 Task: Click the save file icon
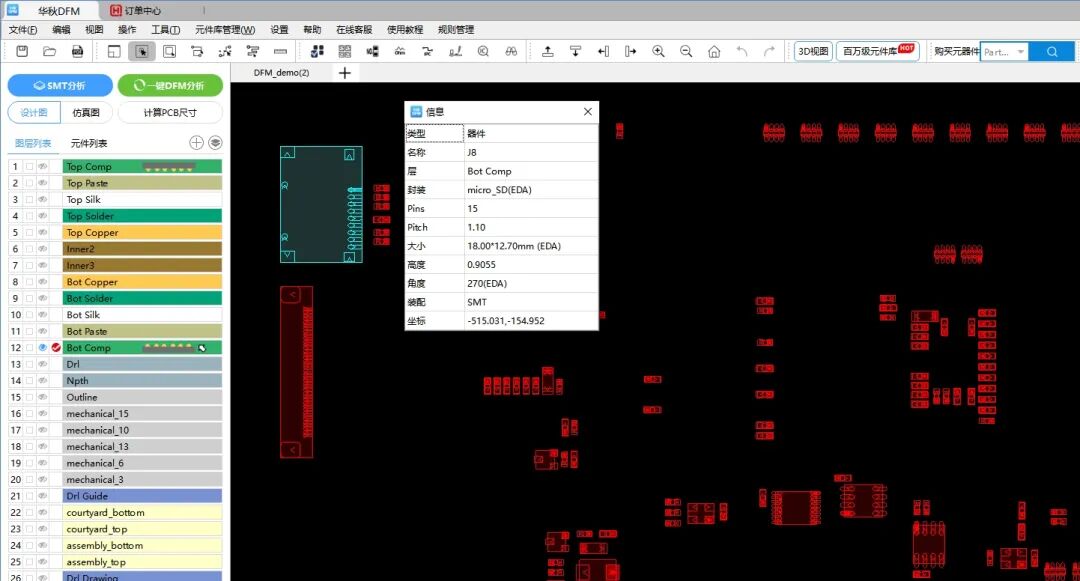[22, 51]
